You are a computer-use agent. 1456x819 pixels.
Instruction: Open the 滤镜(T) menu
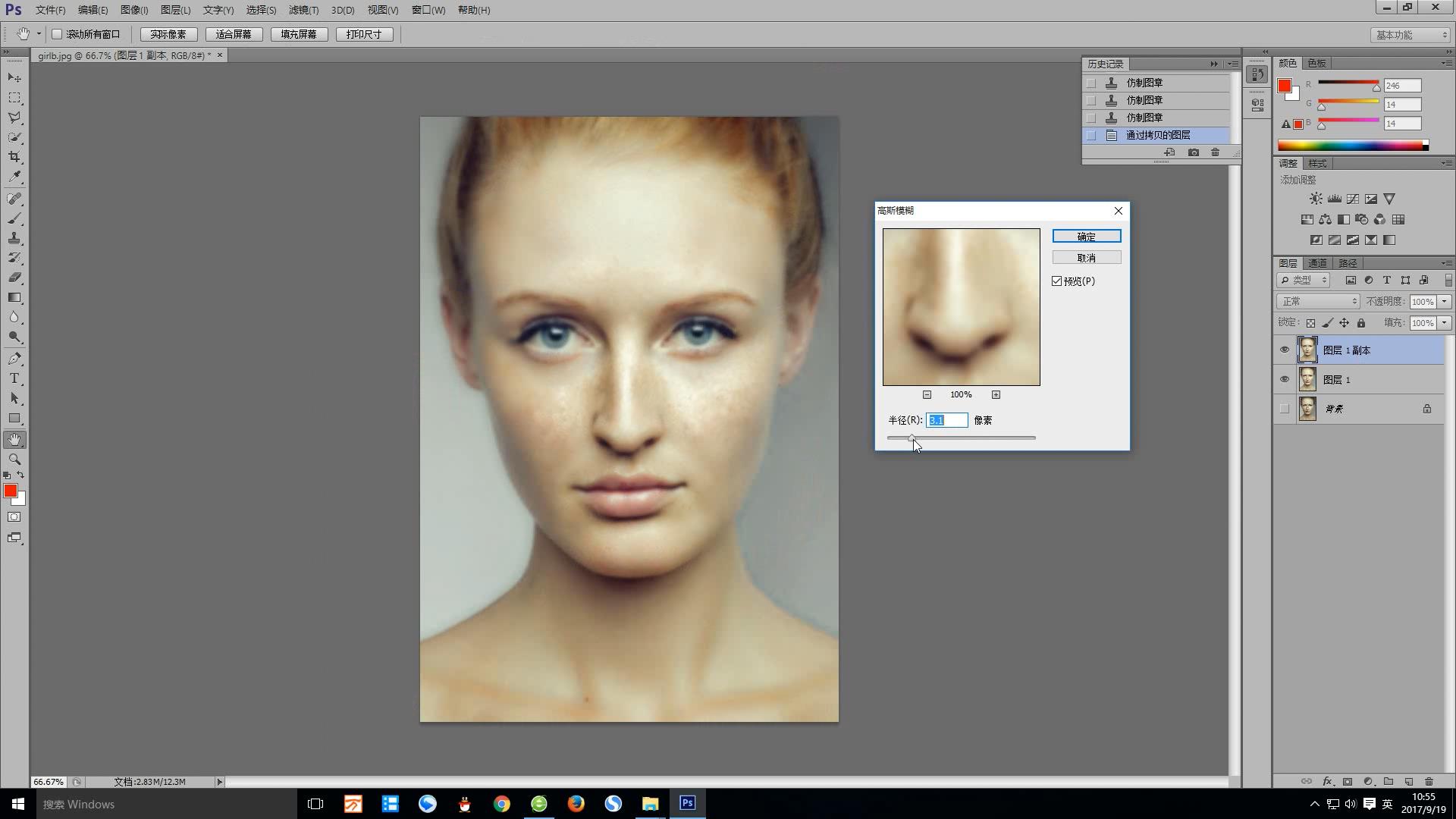coord(303,10)
